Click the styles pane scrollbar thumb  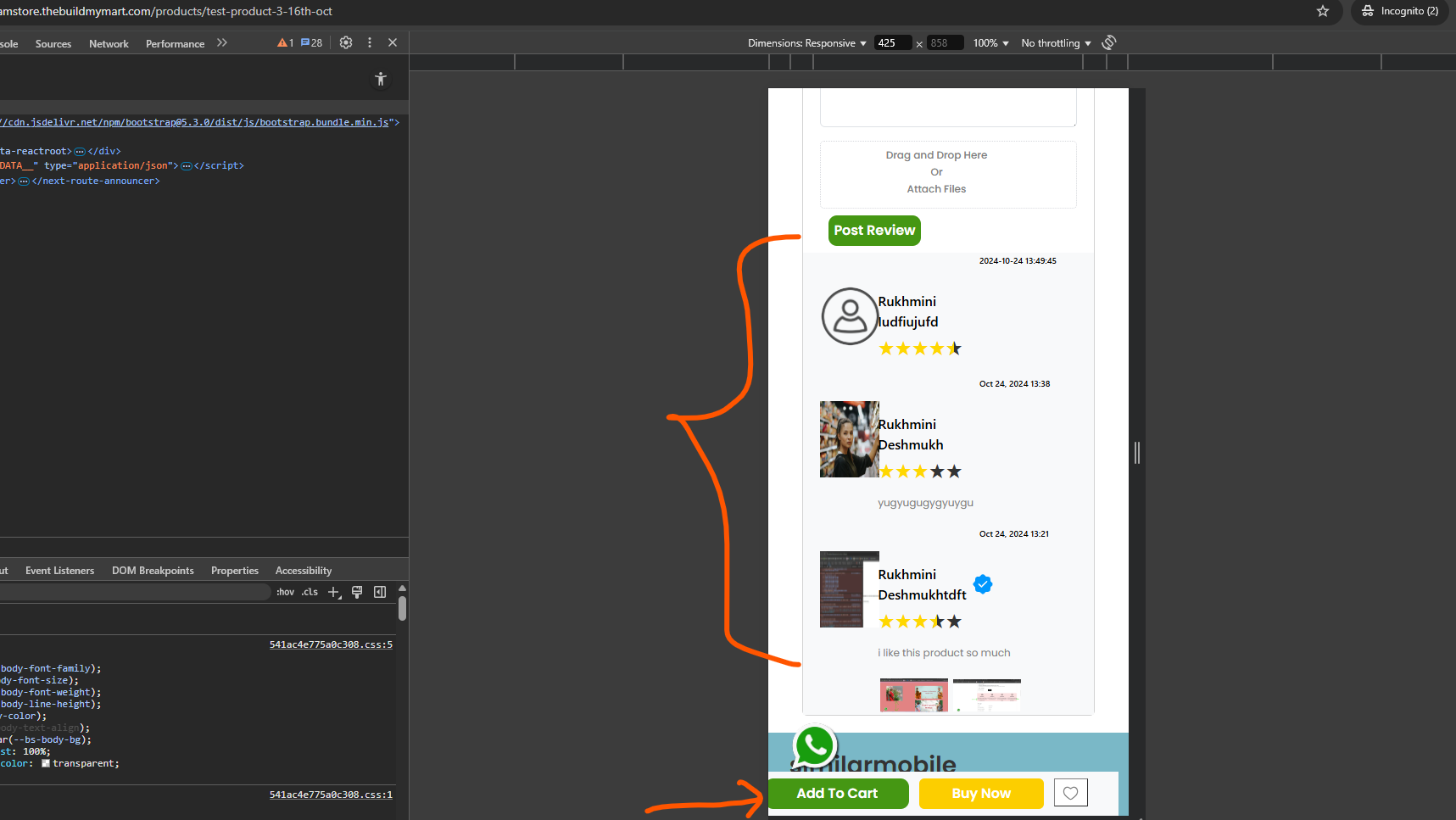pyautogui.click(x=402, y=608)
